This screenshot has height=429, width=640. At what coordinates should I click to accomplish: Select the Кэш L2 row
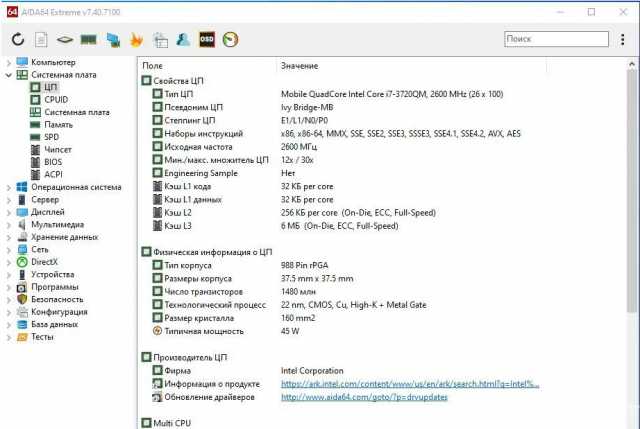pos(294,213)
